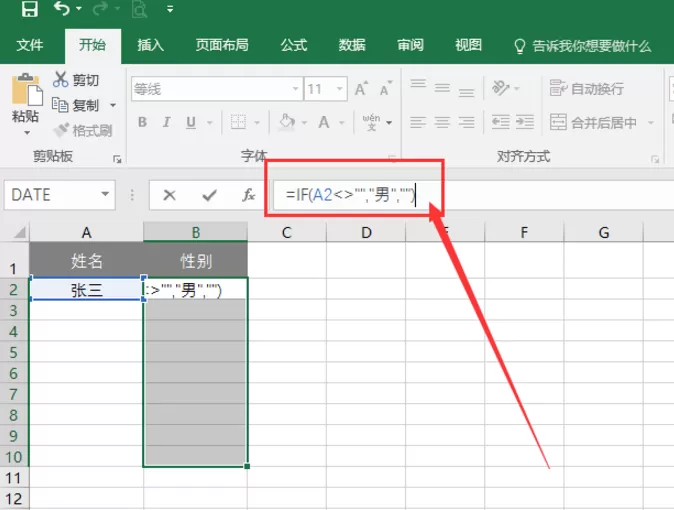Click the decrease indent icon

501,123
